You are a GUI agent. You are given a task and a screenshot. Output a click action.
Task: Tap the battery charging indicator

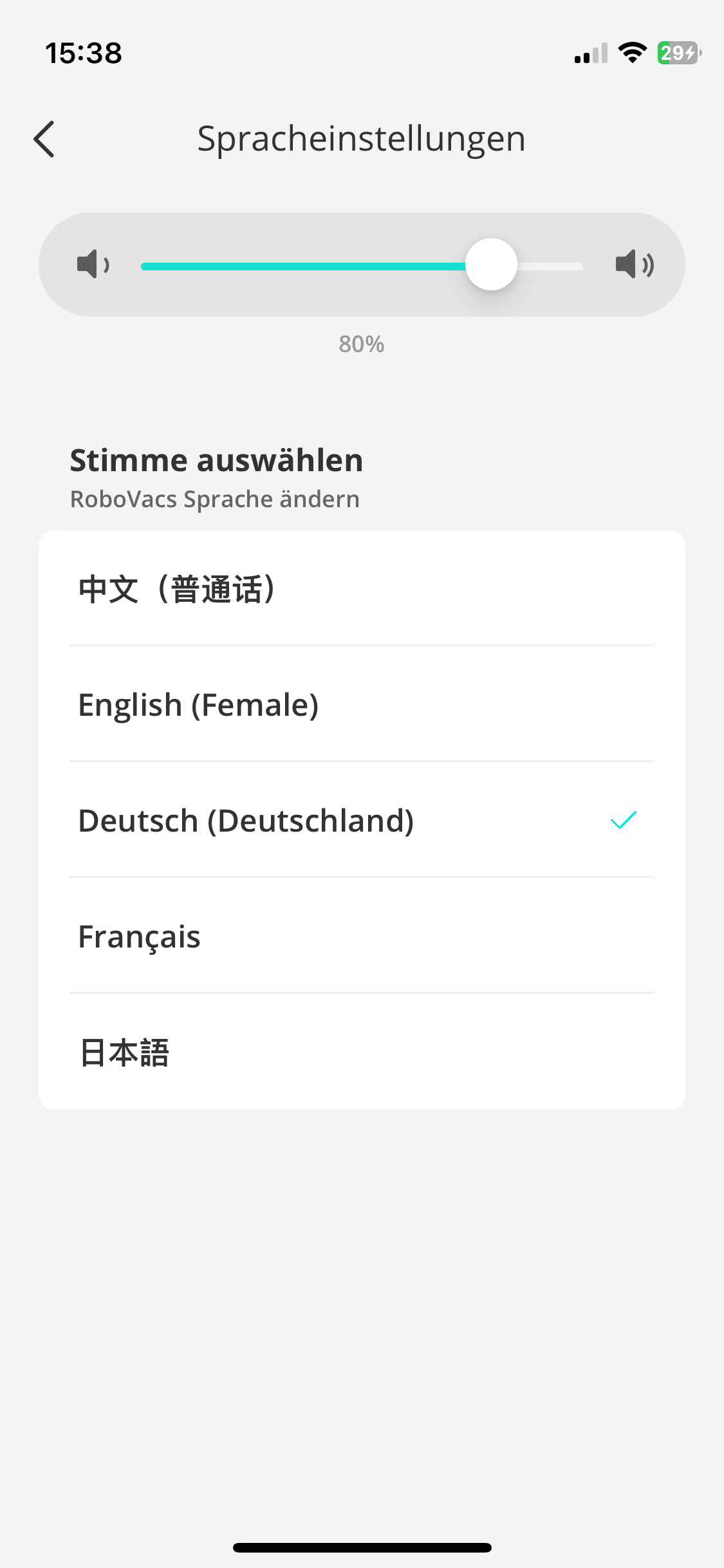[678, 53]
